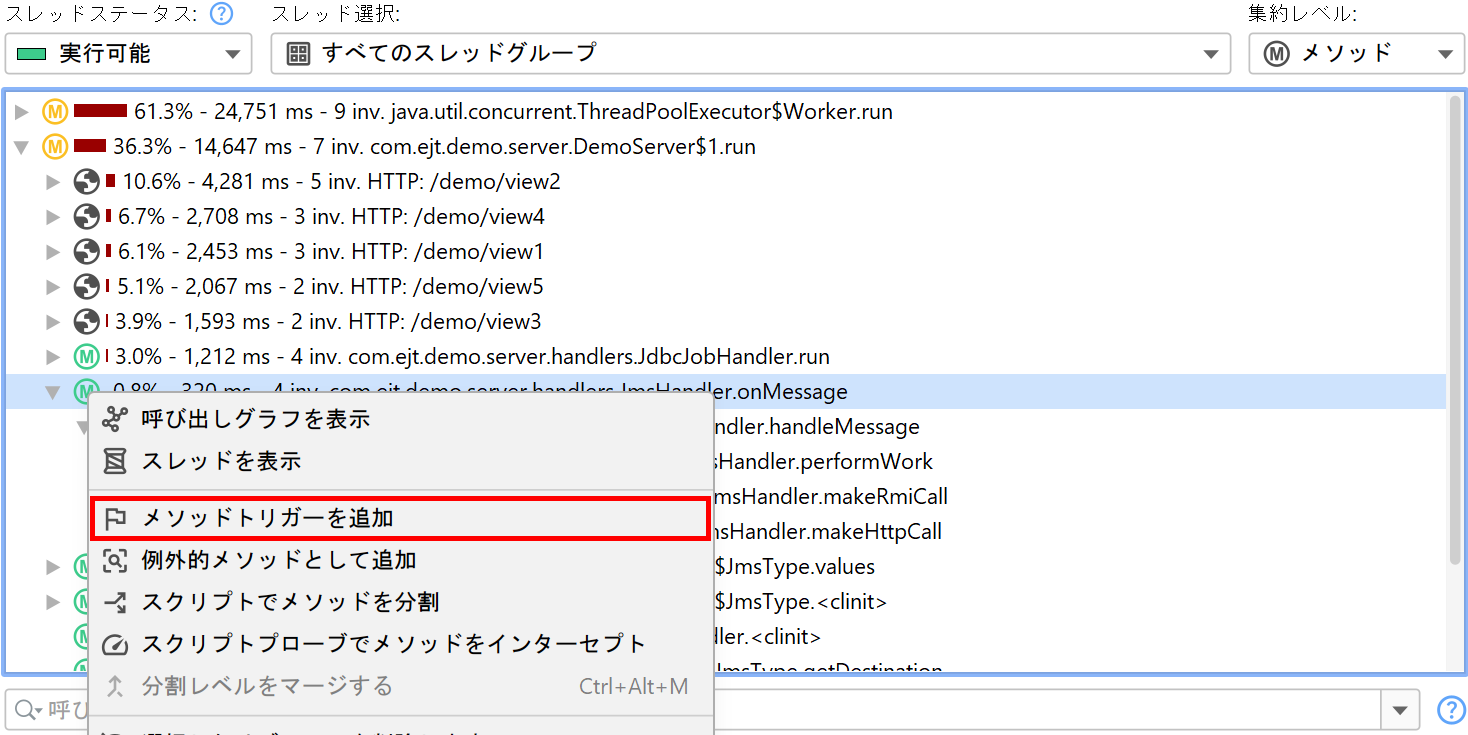Select the HTTP /demo/view5 tree row
Viewport: 1468px width, 735px height.
click(330, 287)
